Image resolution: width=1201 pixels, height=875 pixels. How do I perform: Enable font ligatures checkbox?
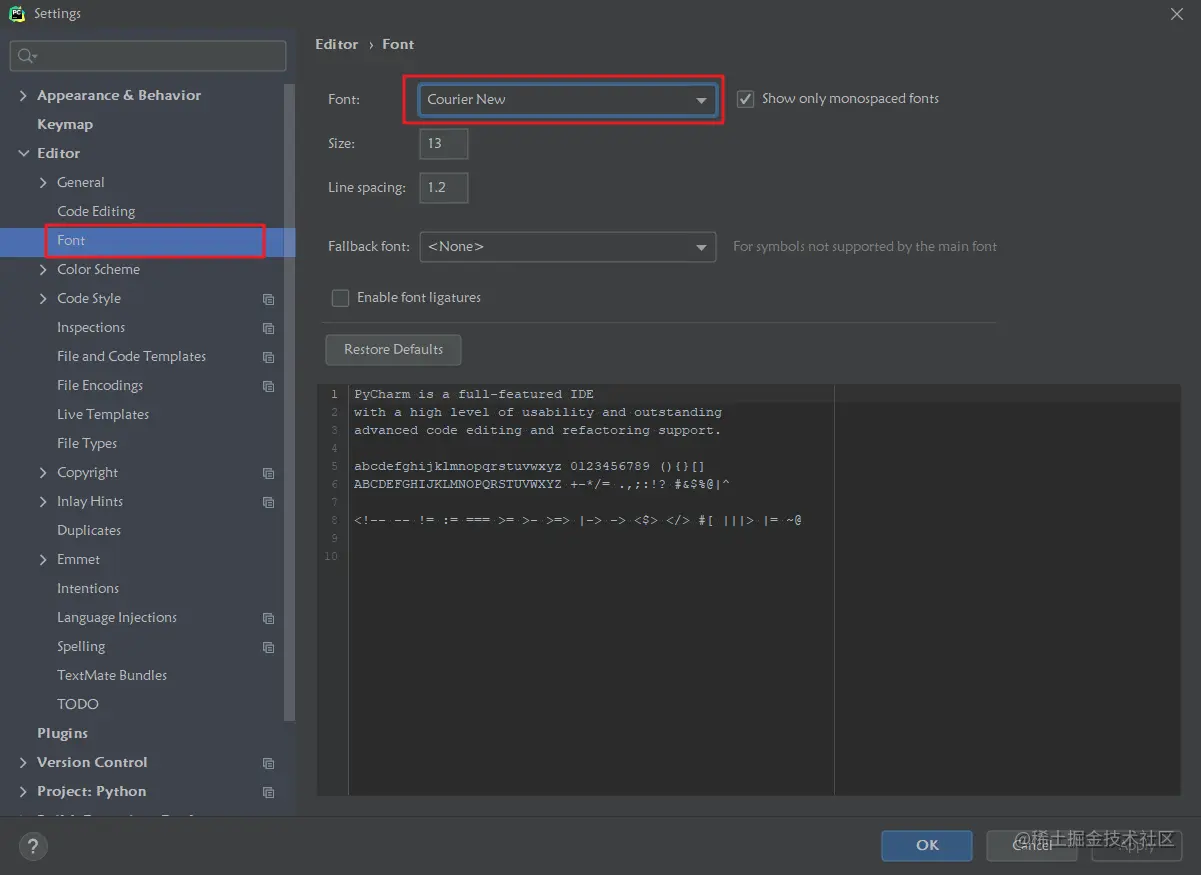340,298
